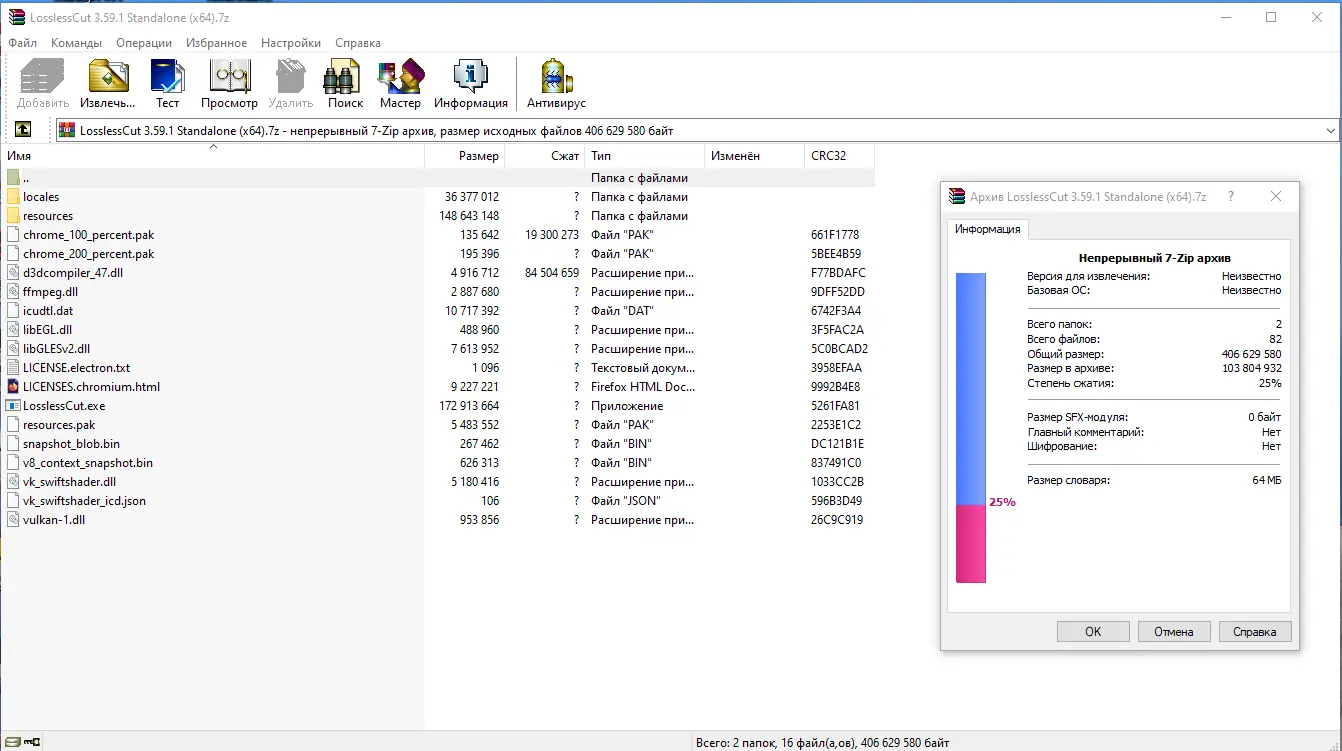Select icudtl.dat file name
This screenshot has width=1342, height=751.
point(48,311)
